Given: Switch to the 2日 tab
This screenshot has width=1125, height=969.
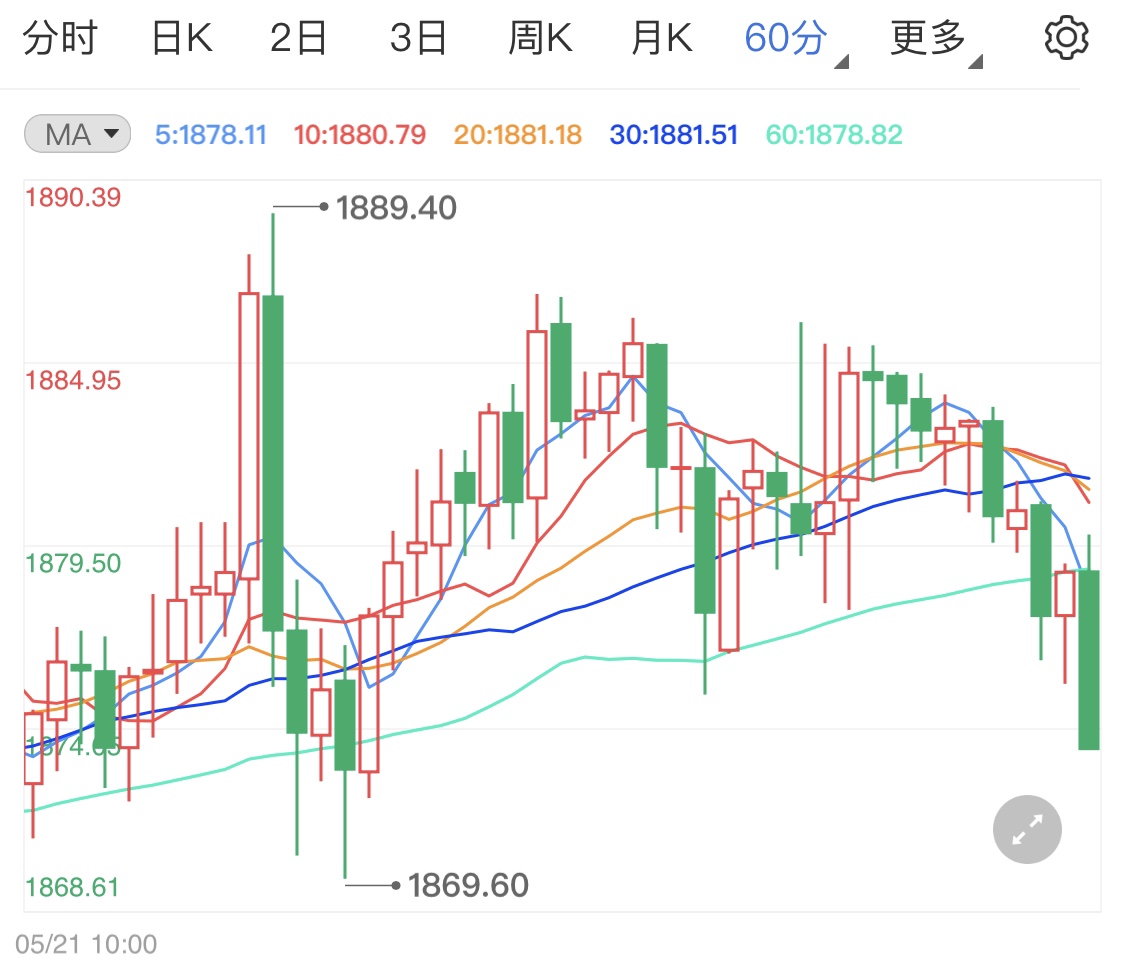Looking at the screenshot, I should point(298,38).
